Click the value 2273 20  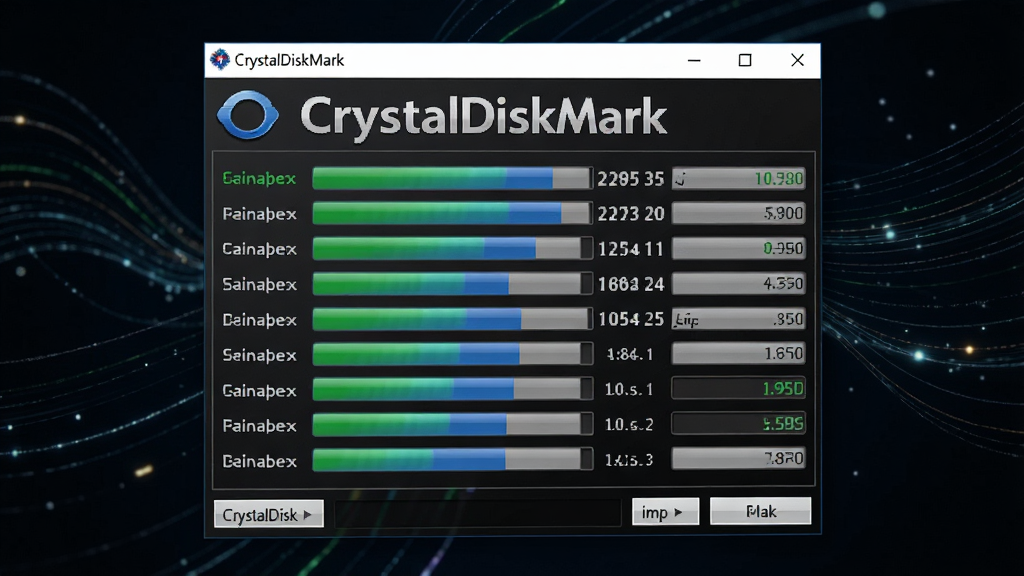(630, 214)
